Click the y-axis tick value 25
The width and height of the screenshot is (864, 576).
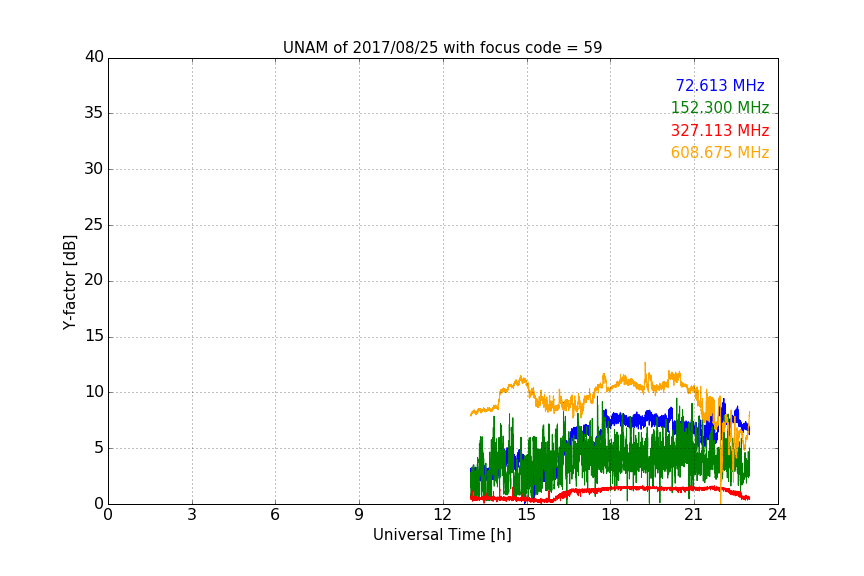pos(94,225)
